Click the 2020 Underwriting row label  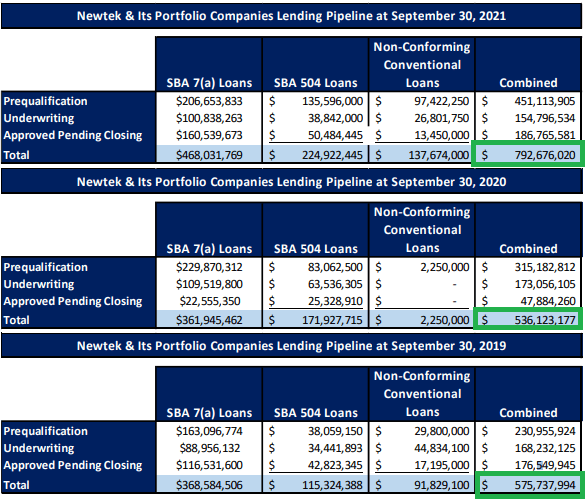(39, 285)
